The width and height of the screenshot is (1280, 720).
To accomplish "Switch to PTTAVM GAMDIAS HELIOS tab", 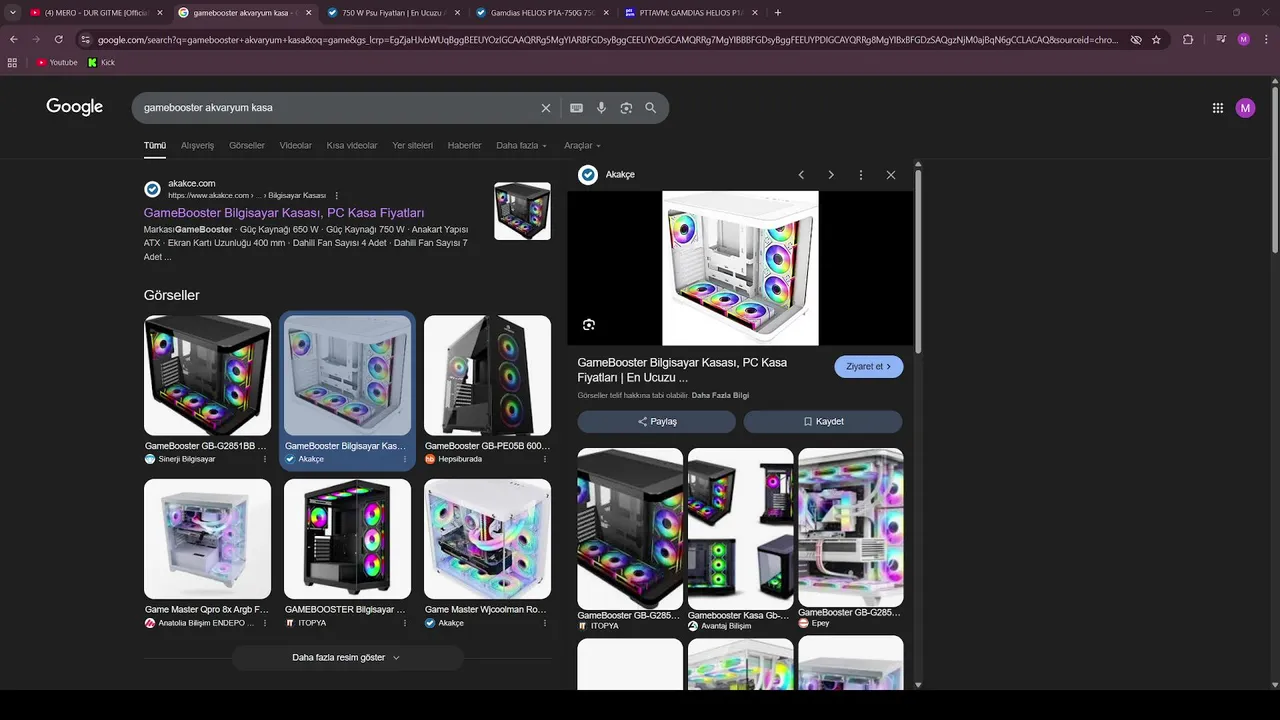I will tap(690, 12).
